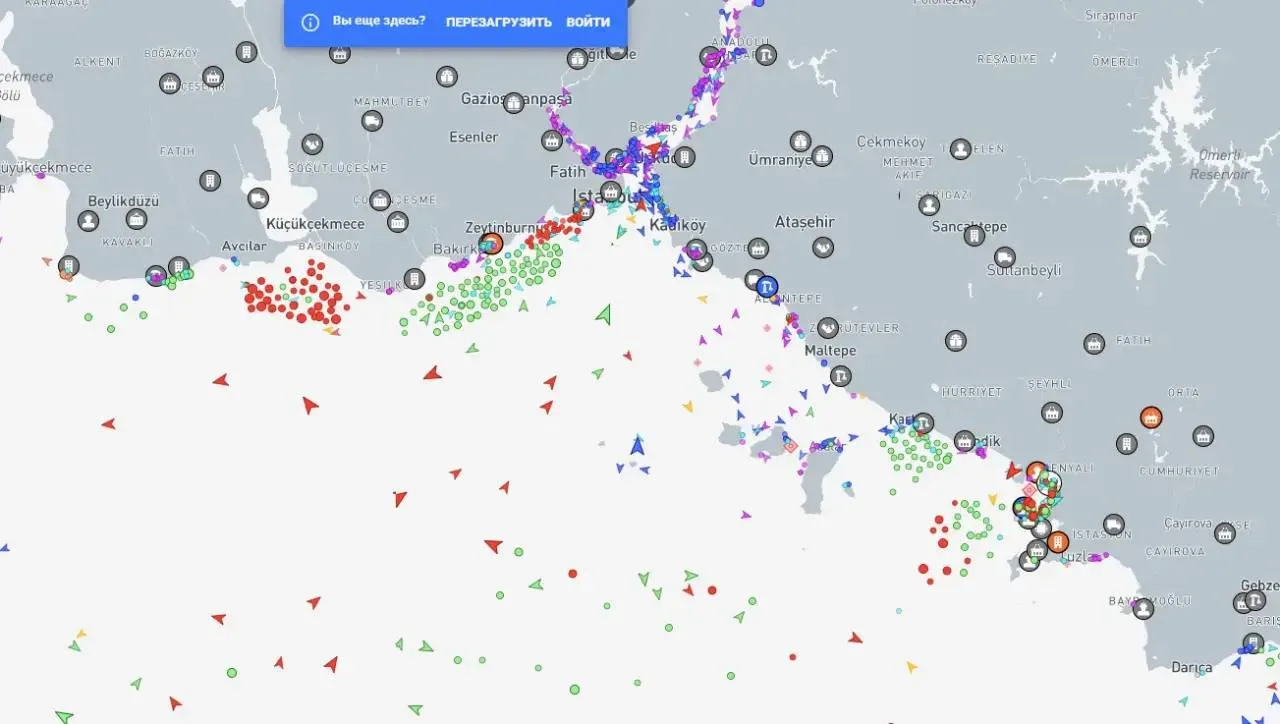
Task: Click the Darıca map label
Action: tap(1192, 668)
